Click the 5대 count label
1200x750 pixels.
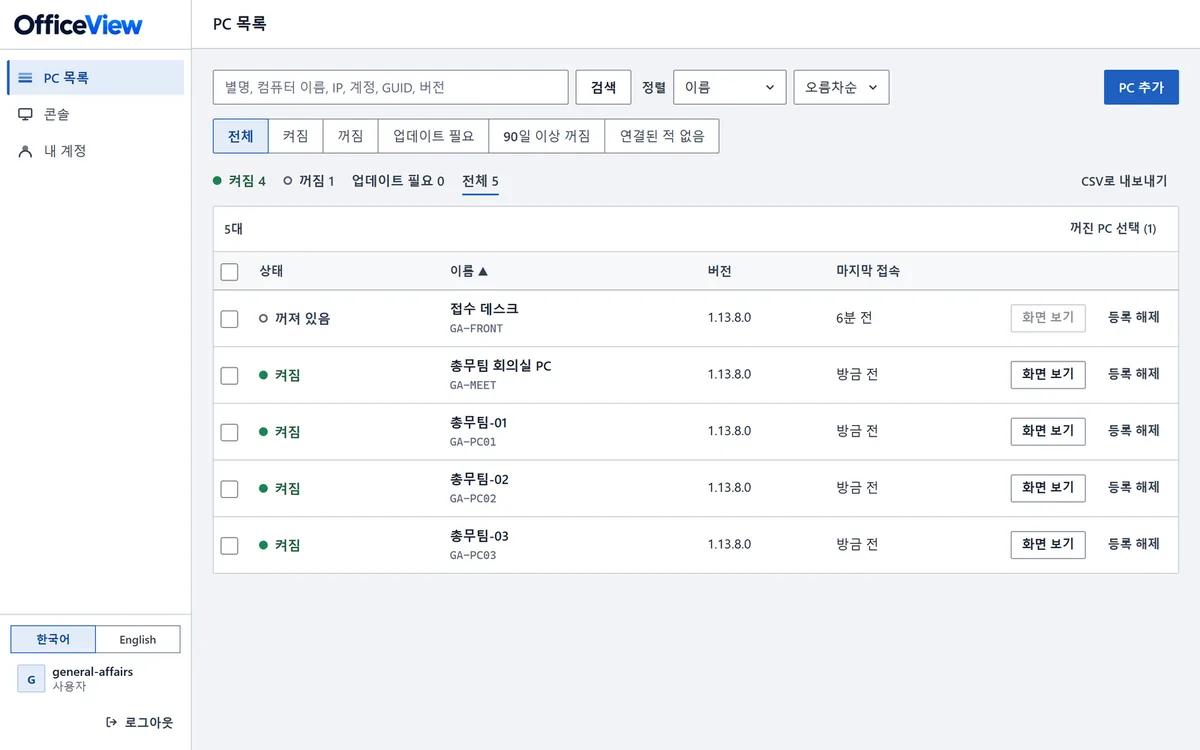pyautogui.click(x=234, y=229)
